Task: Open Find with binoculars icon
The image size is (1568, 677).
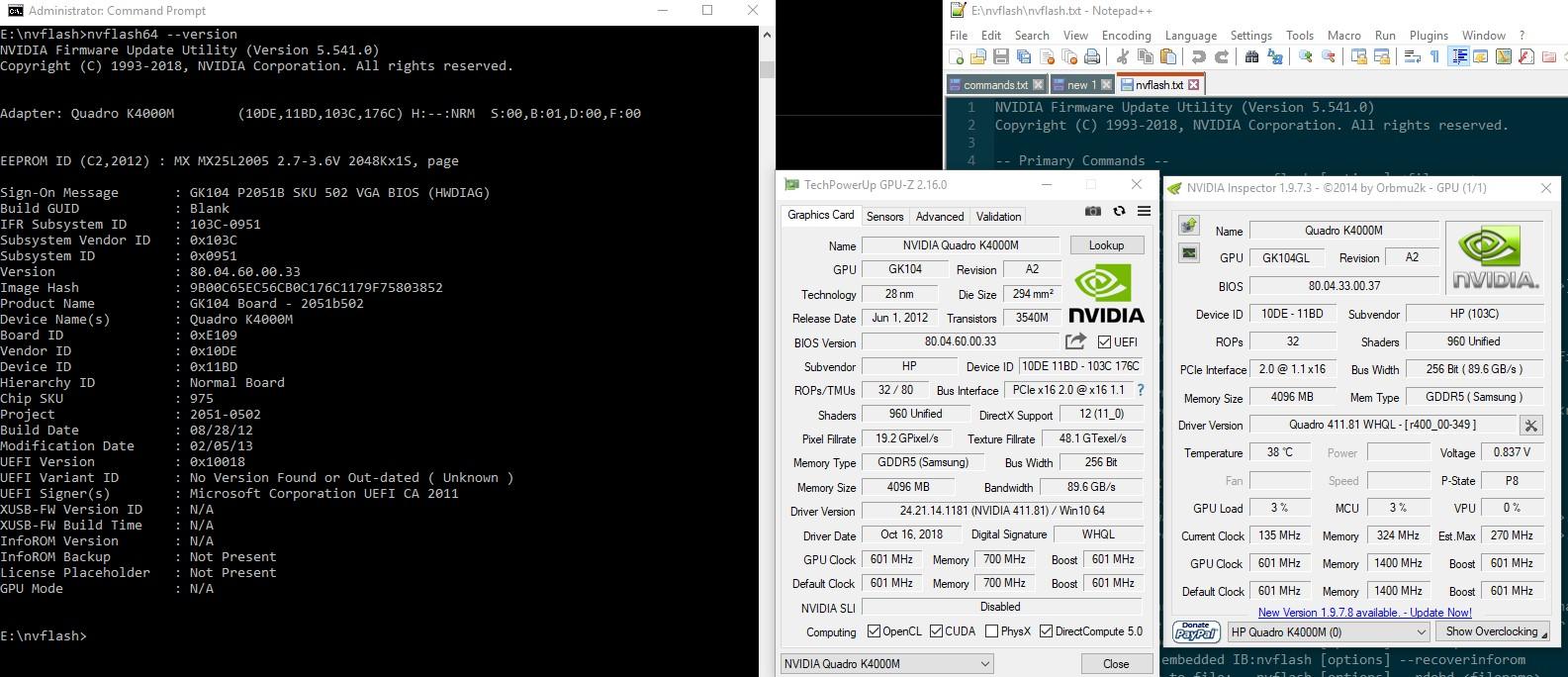Action: coord(1251,57)
